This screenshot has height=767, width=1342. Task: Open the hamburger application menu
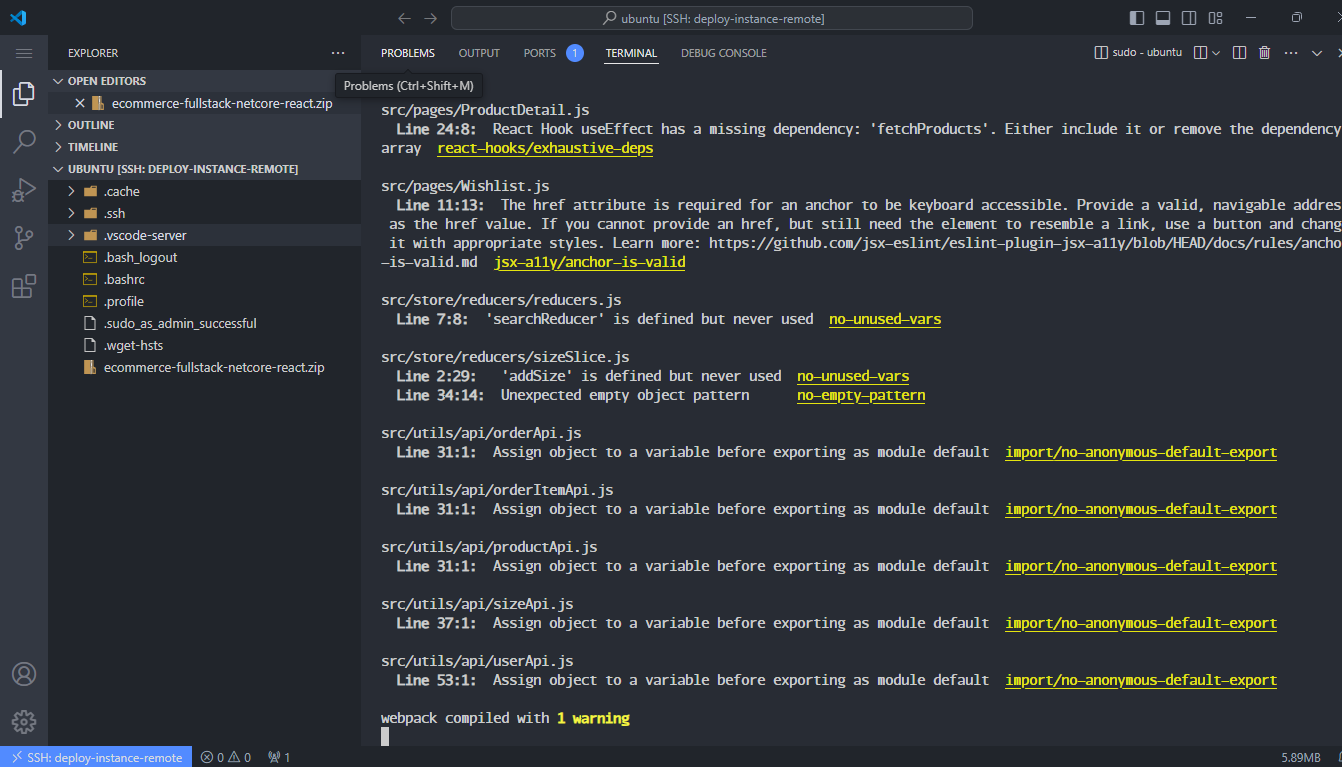[24, 53]
